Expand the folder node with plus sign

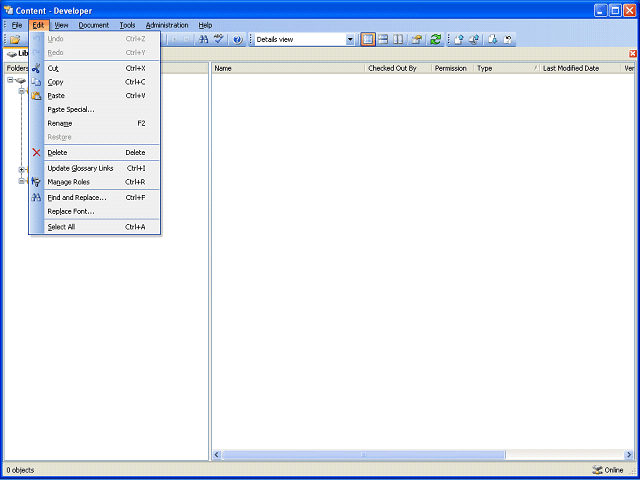[22, 170]
